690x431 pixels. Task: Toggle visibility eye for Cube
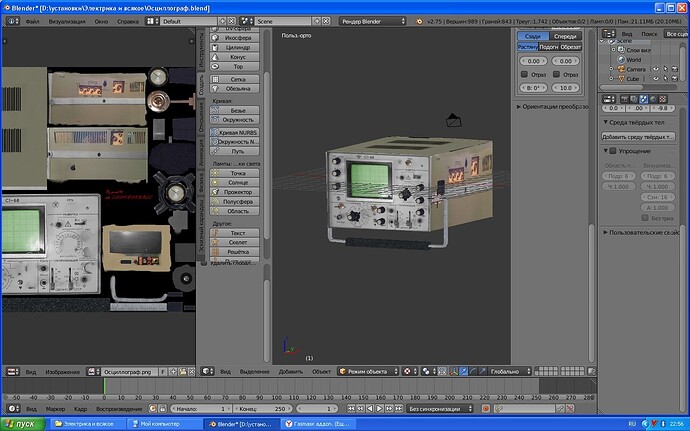click(656, 79)
